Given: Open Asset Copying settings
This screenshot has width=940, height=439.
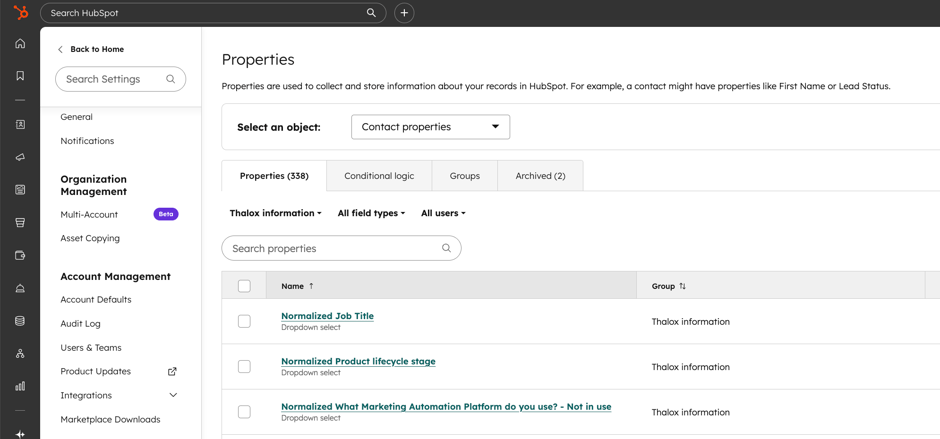Looking at the screenshot, I should (x=90, y=238).
